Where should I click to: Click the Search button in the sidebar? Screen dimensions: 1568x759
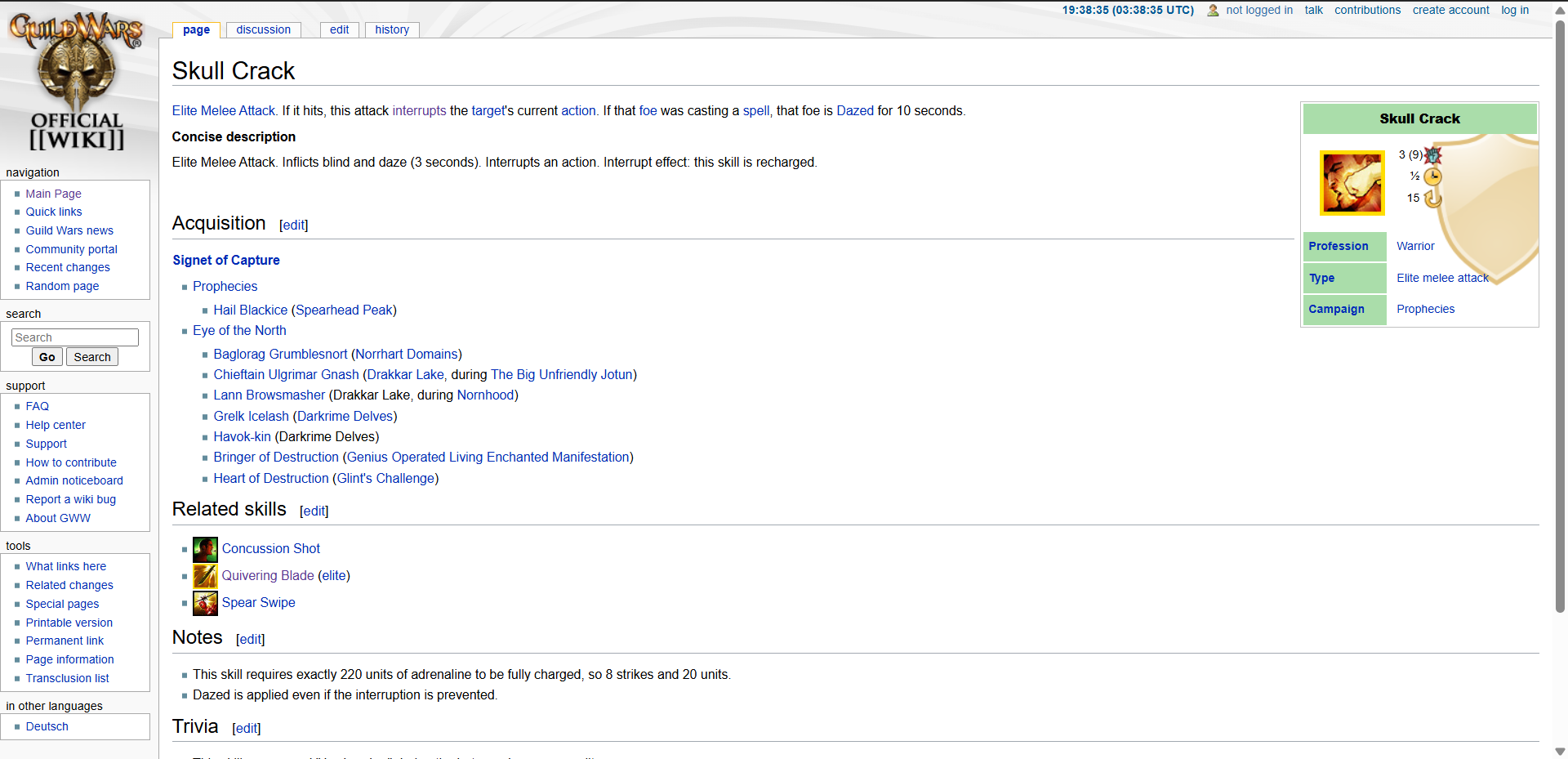click(92, 357)
